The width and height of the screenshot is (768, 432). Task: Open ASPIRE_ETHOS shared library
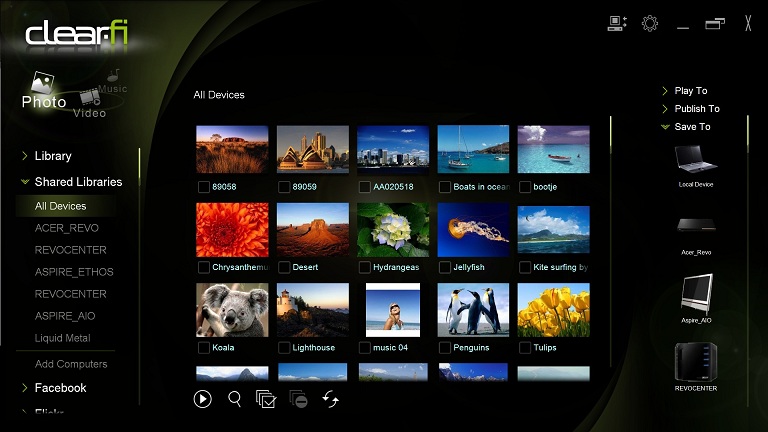pos(74,272)
